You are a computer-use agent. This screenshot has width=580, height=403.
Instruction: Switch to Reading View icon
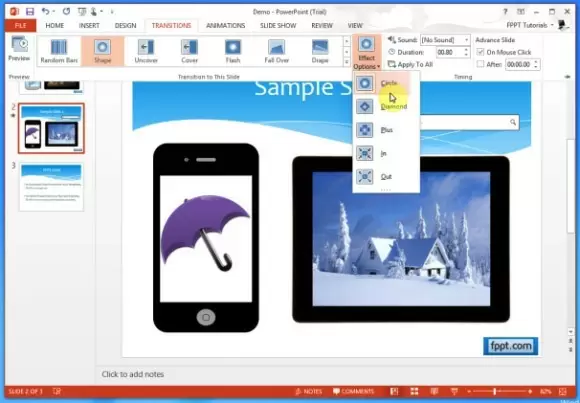pyautogui.click(x=434, y=392)
